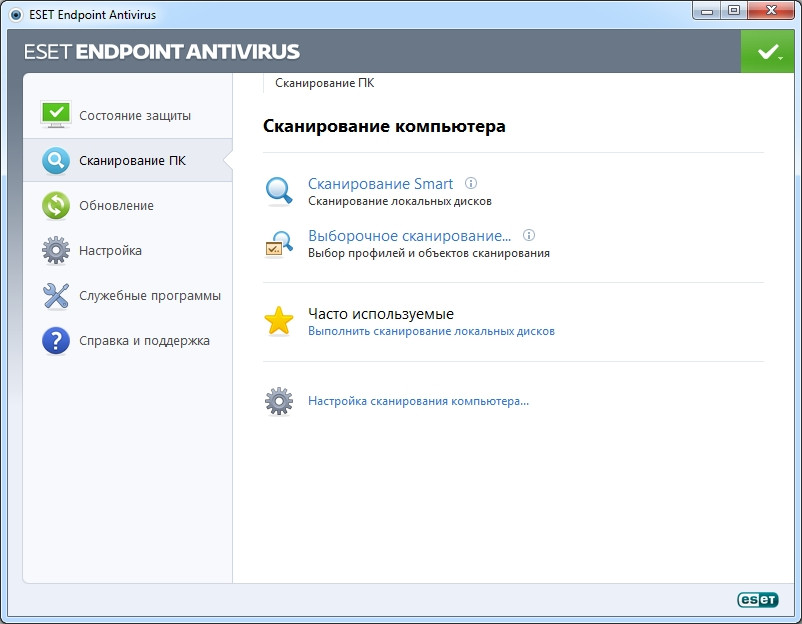Click the magnifier icon for Сканирование Smart
802x624 pixels.
[279, 191]
